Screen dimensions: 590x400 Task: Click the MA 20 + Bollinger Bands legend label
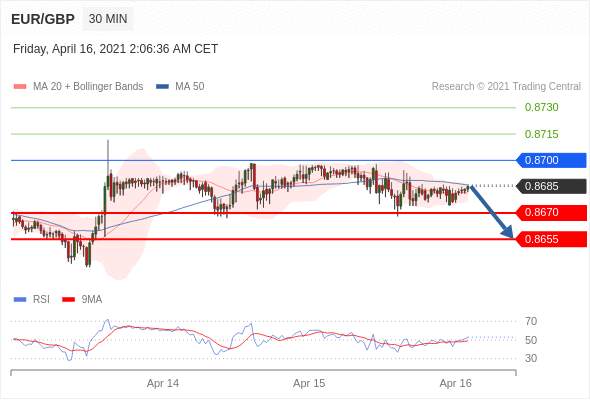pos(88,87)
